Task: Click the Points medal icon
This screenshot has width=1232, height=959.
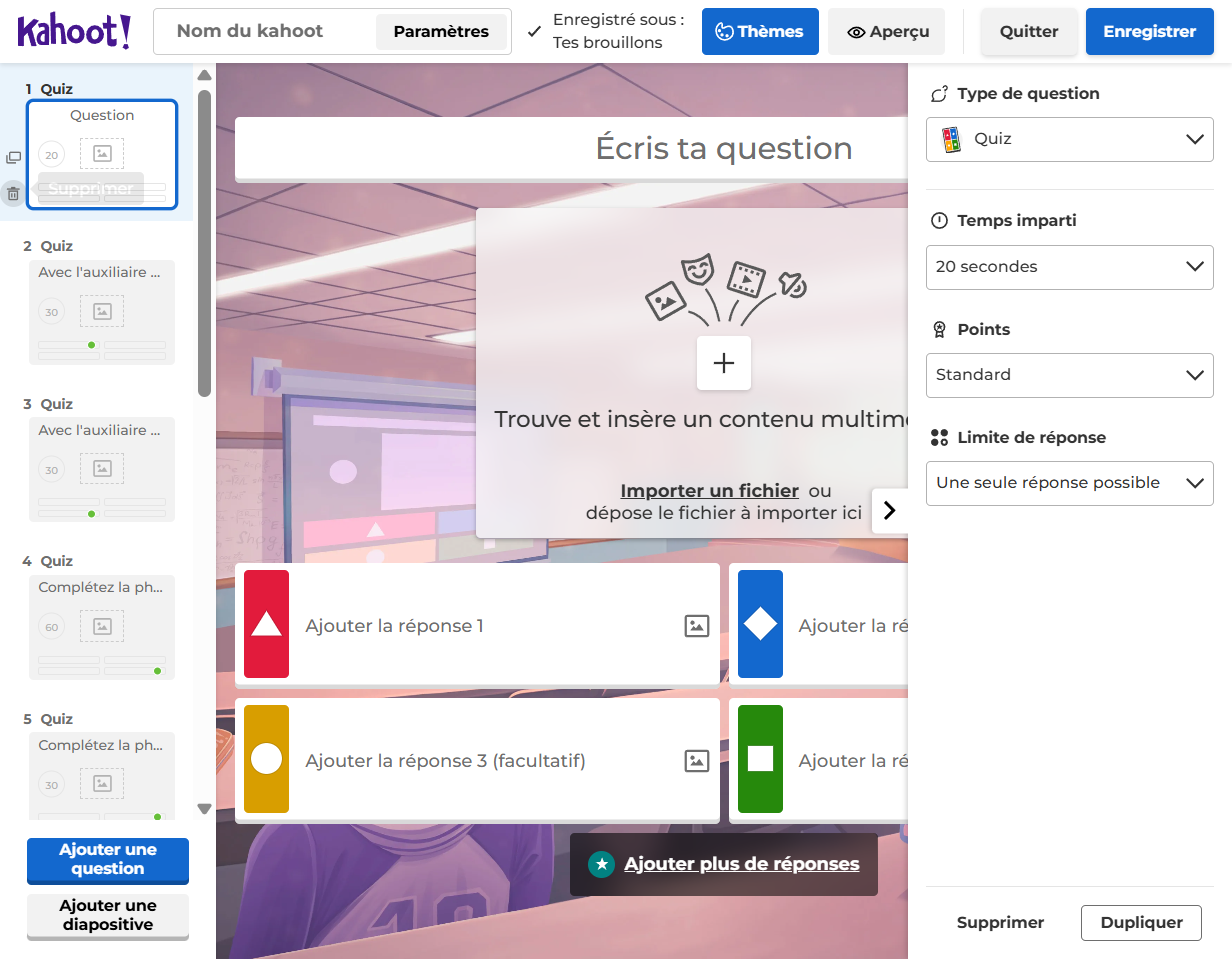Action: pos(939,329)
